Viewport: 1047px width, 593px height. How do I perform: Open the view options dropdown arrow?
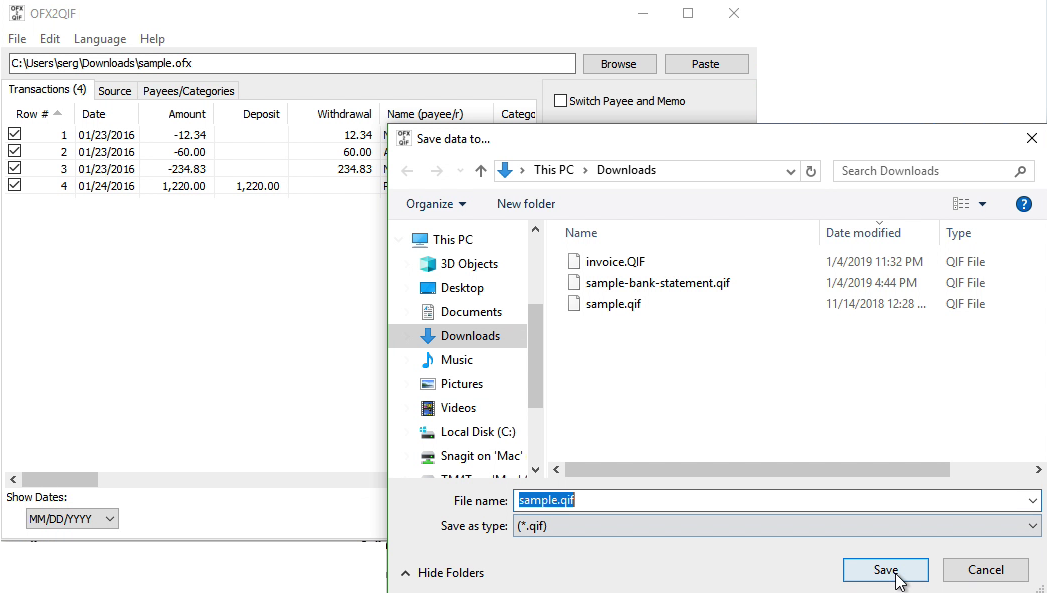tap(982, 204)
